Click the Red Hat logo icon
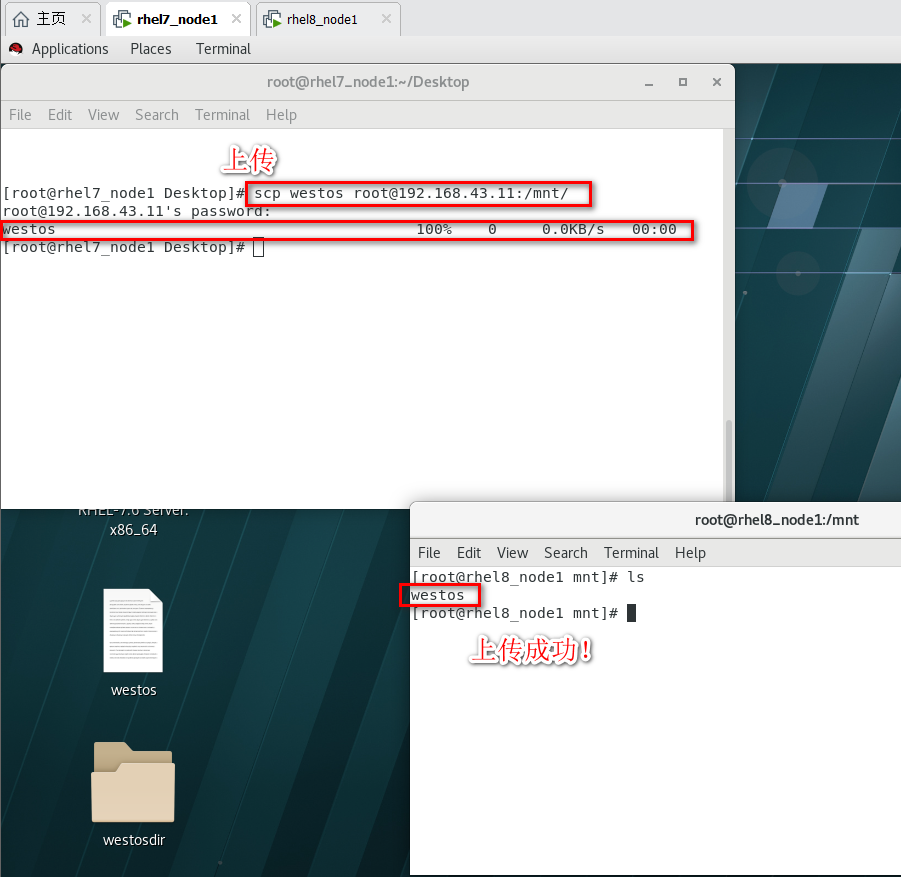This screenshot has width=901, height=877. point(16,49)
